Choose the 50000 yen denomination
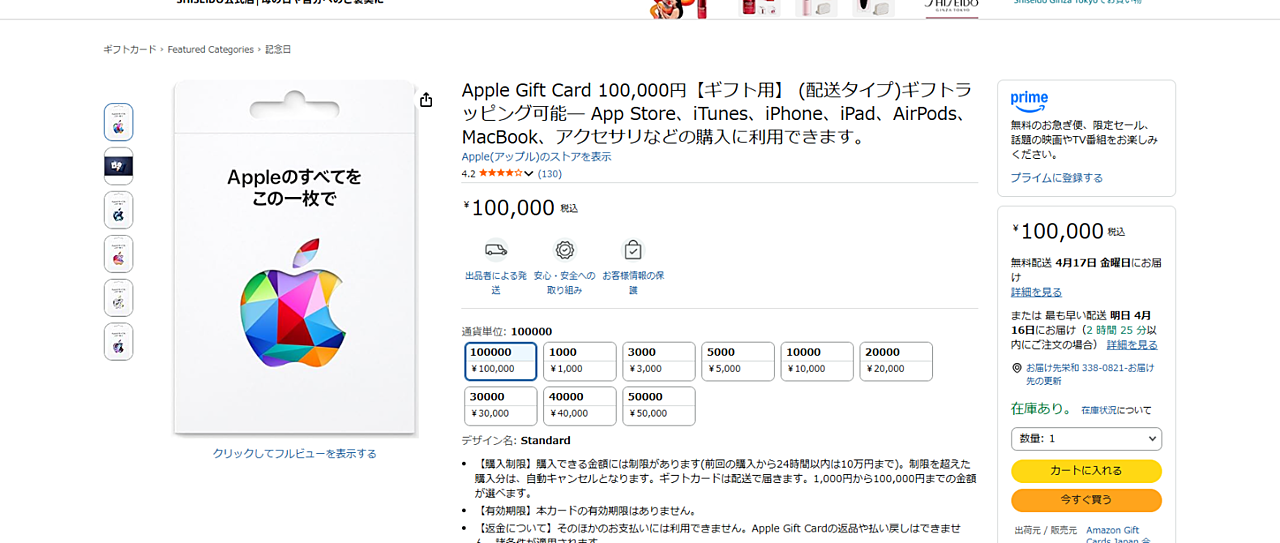The image size is (1280, 543). [x=659, y=406]
